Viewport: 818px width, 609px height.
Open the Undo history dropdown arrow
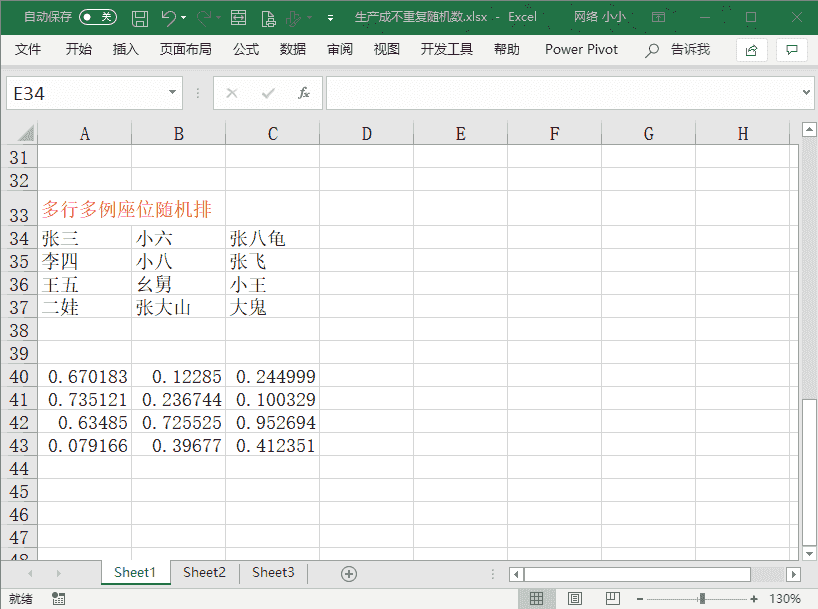[x=184, y=18]
